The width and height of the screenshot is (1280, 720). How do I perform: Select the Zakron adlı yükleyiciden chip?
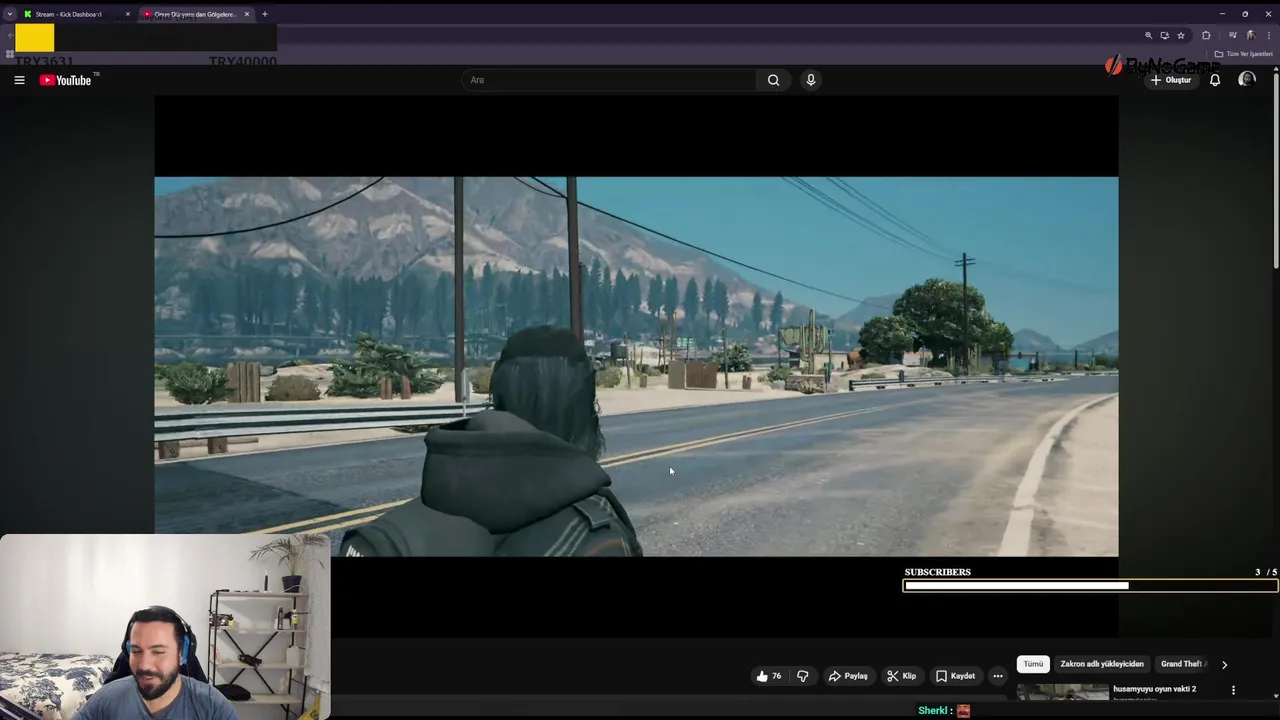1102,664
